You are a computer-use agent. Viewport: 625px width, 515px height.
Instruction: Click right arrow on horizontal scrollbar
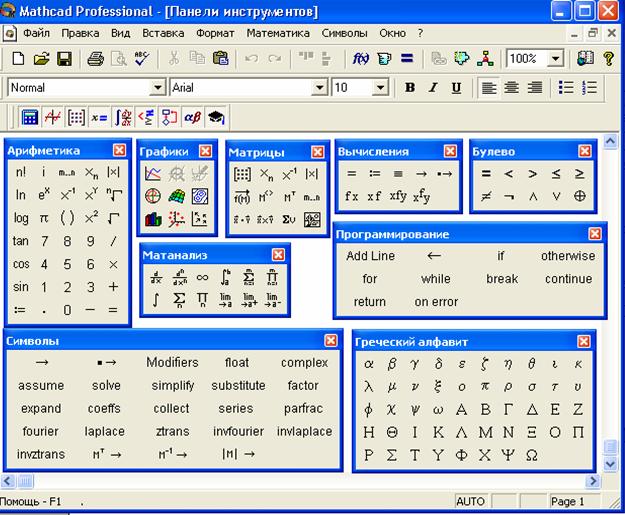pyautogui.click(x=593, y=481)
